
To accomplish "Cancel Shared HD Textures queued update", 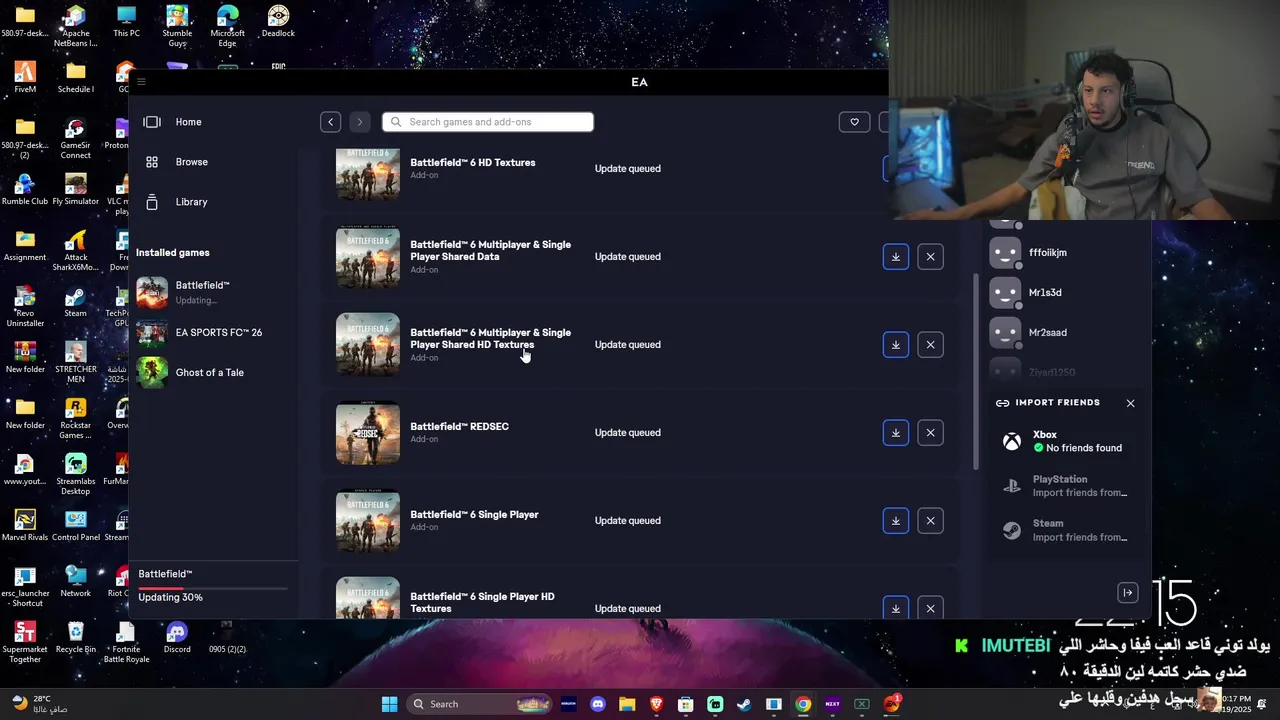I will coord(930,345).
